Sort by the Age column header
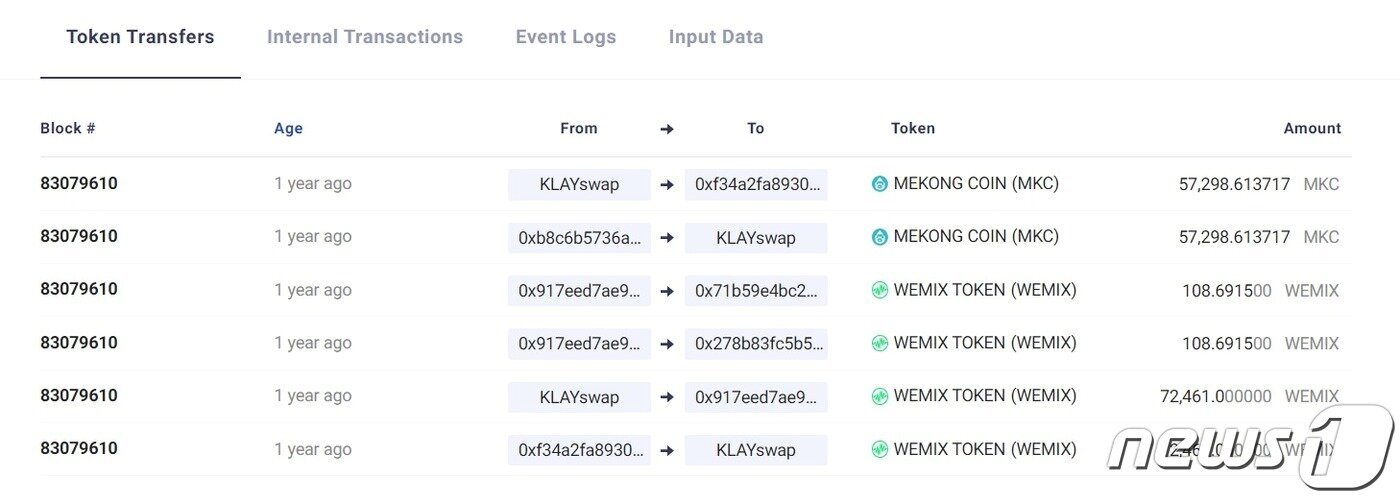Image resolution: width=1400 pixels, height=502 pixels. tap(288, 129)
